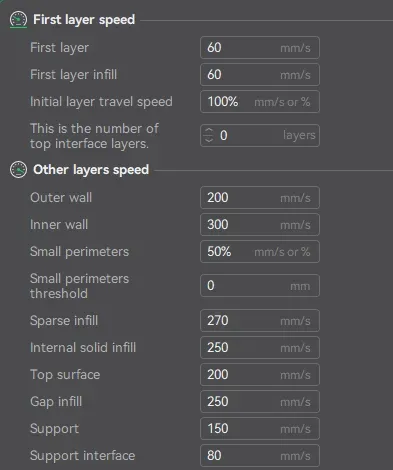Decrease top interface layers with down arrow
The width and height of the screenshot is (393, 470).
tap(209, 140)
